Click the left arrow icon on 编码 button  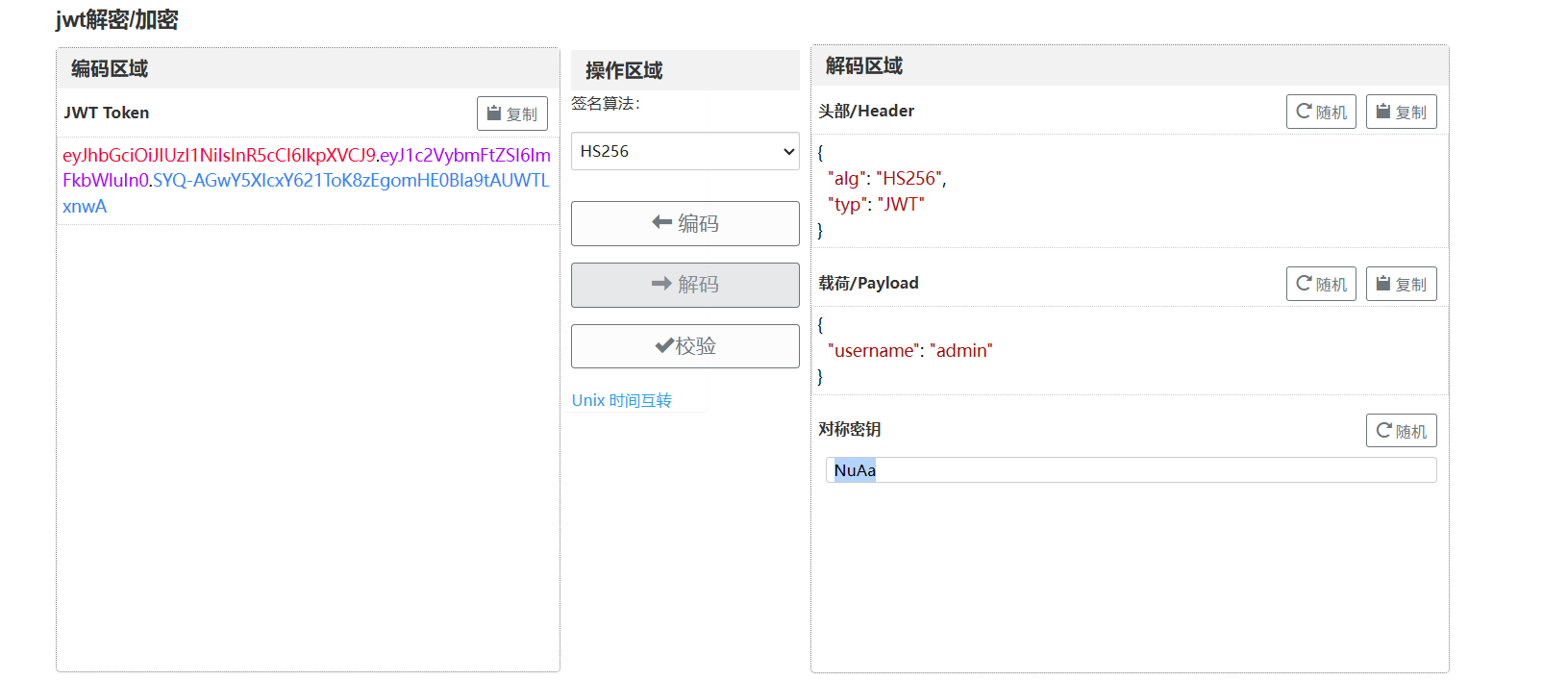pyautogui.click(x=661, y=223)
